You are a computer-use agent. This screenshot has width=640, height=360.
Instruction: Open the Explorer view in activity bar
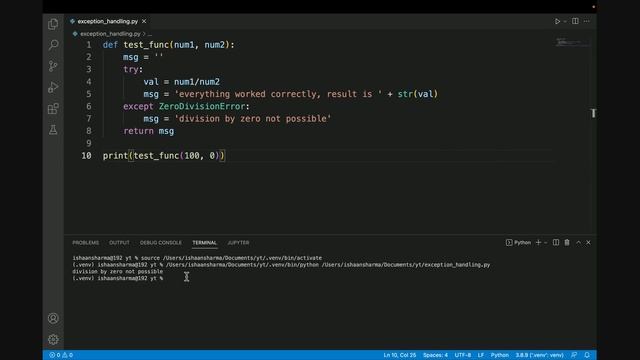point(53,24)
